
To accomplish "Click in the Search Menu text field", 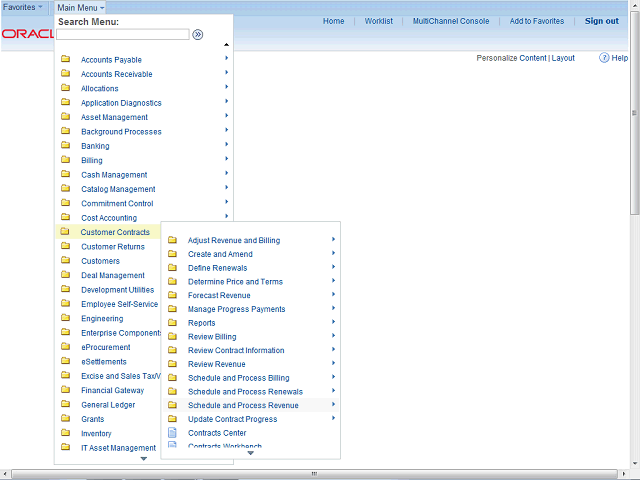I will 122,34.
